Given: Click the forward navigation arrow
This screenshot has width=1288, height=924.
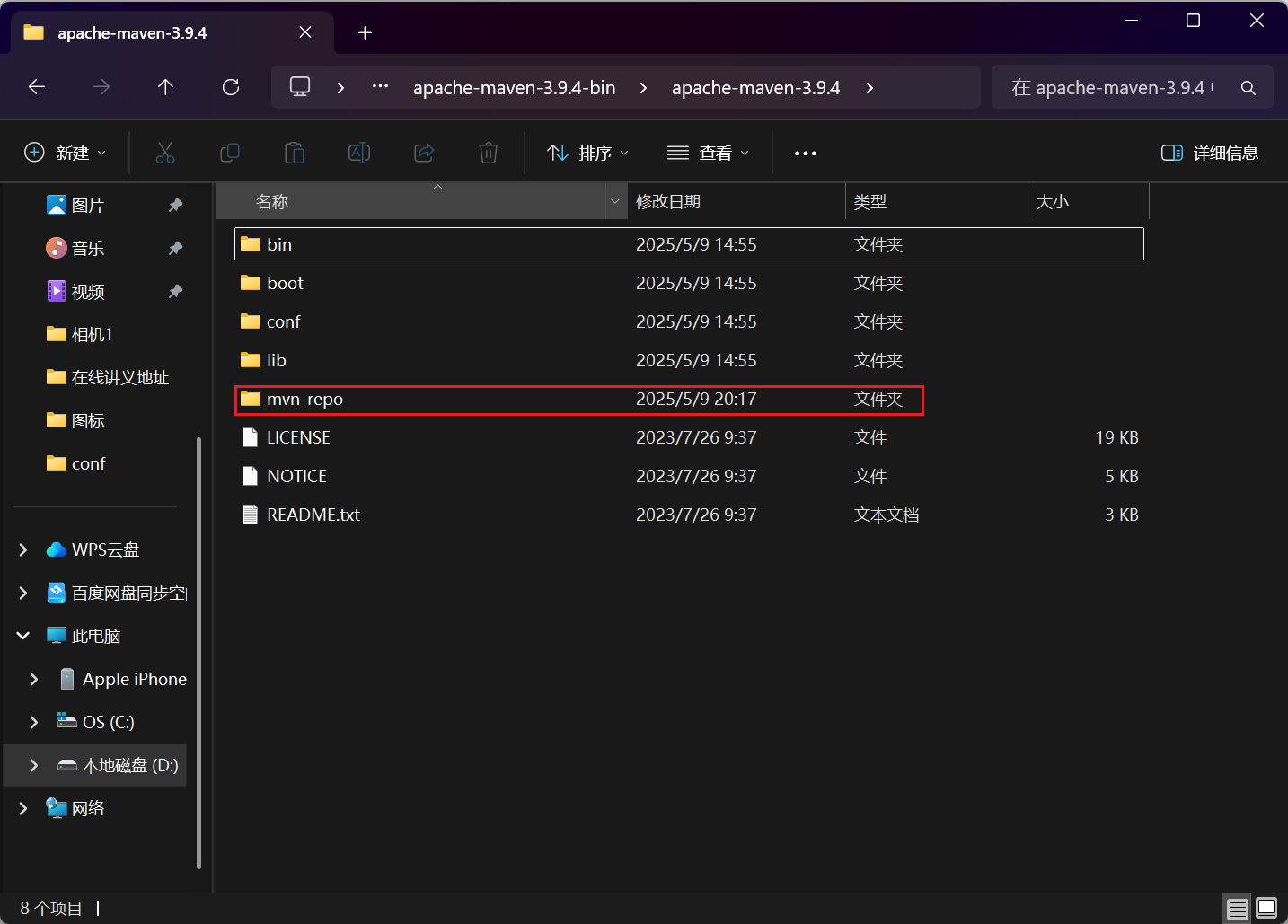Looking at the screenshot, I should point(101,87).
